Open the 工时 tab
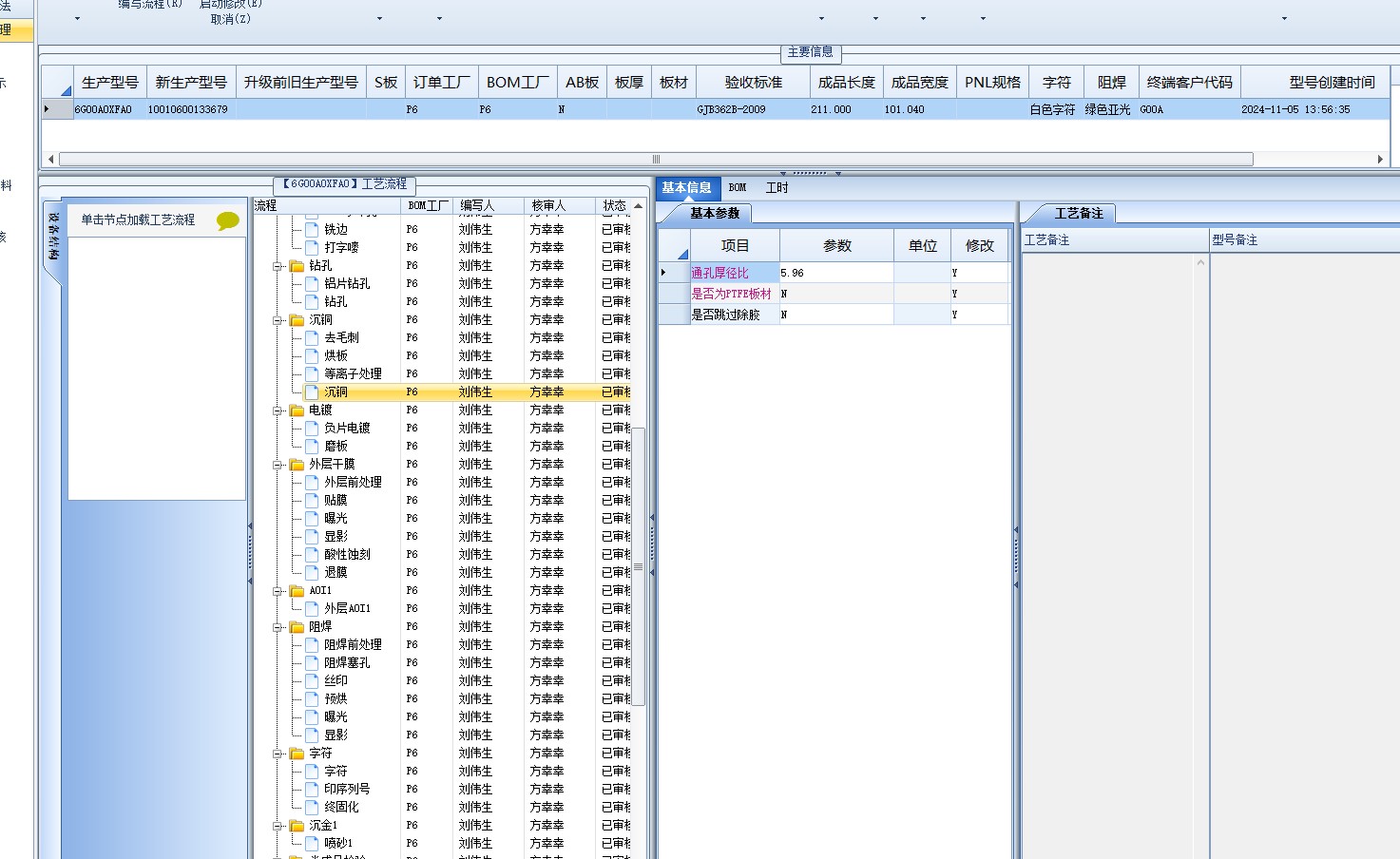The image size is (1400, 859). [777, 187]
